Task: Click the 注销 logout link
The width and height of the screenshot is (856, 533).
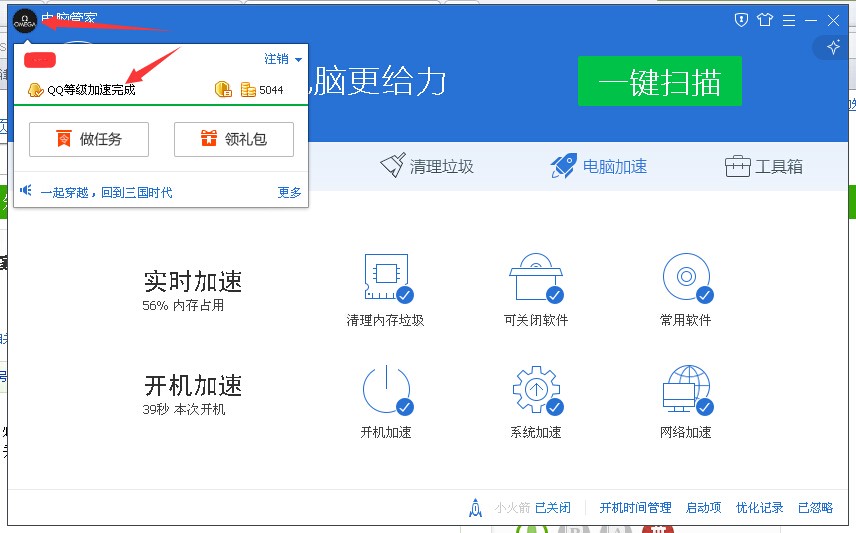Action: 276,59
